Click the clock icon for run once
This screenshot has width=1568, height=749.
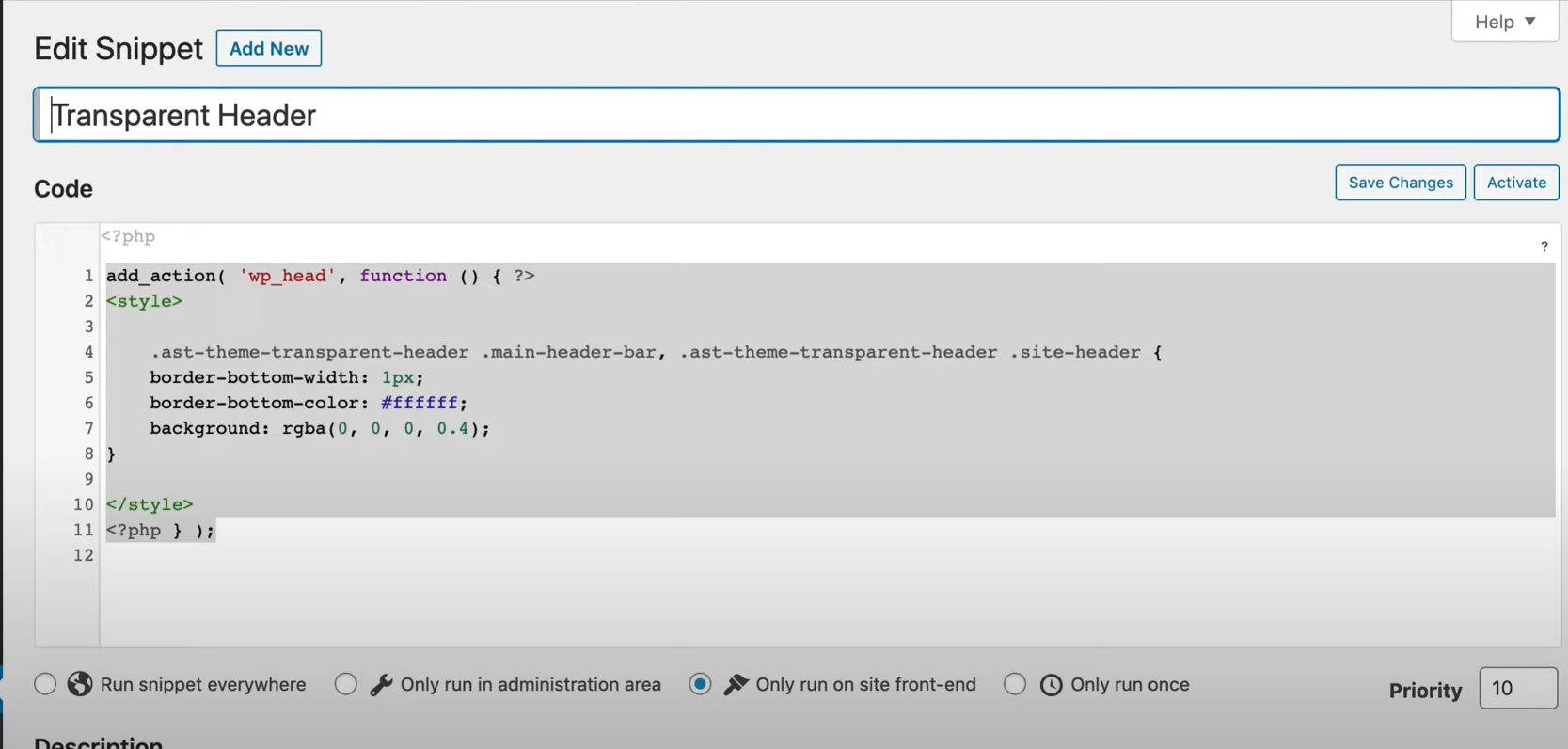pyautogui.click(x=1051, y=684)
